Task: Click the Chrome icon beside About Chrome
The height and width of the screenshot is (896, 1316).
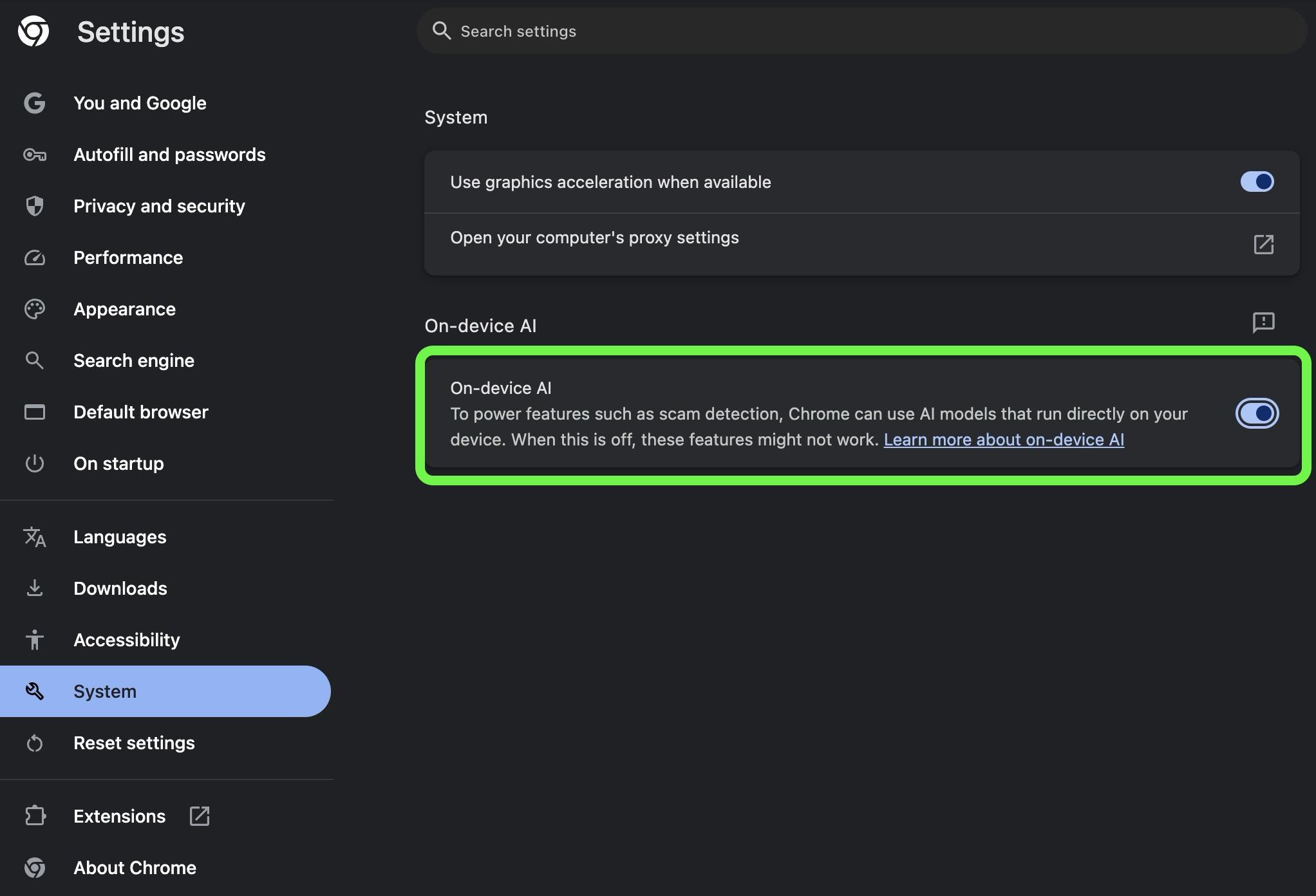Action: tap(35, 868)
